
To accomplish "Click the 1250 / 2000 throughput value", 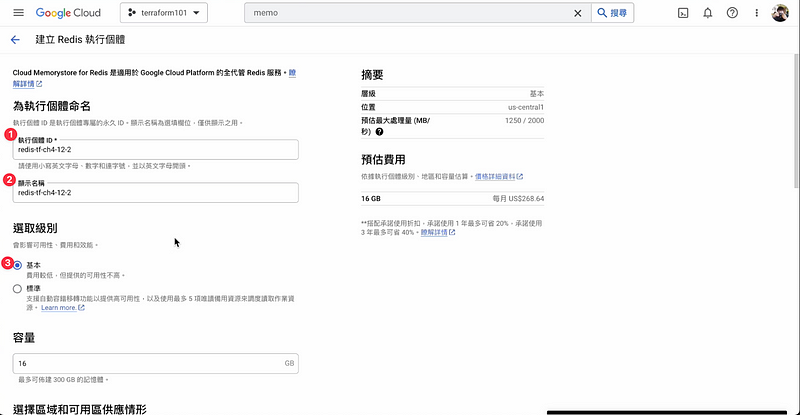I will (x=524, y=120).
